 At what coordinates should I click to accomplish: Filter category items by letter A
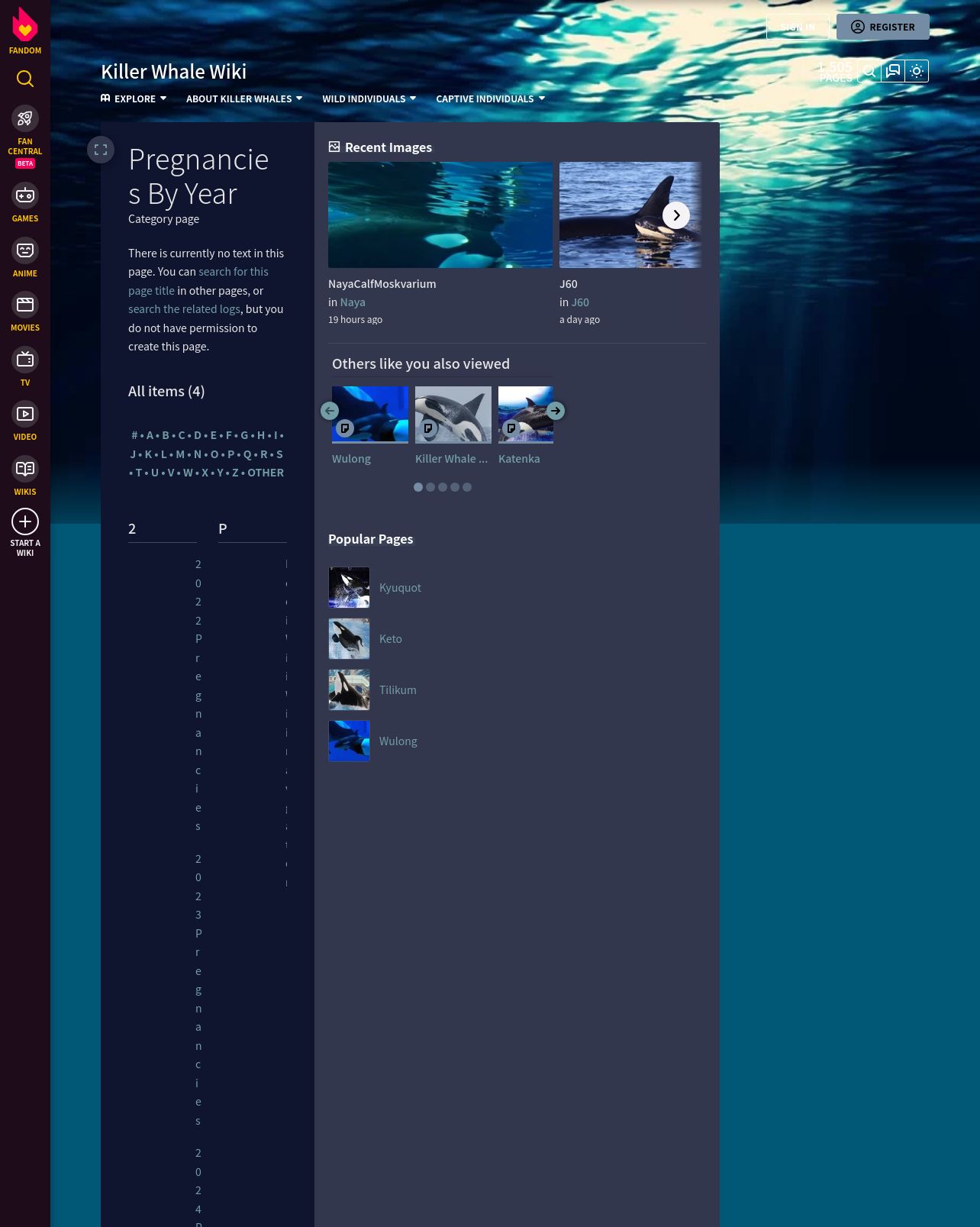[150, 435]
